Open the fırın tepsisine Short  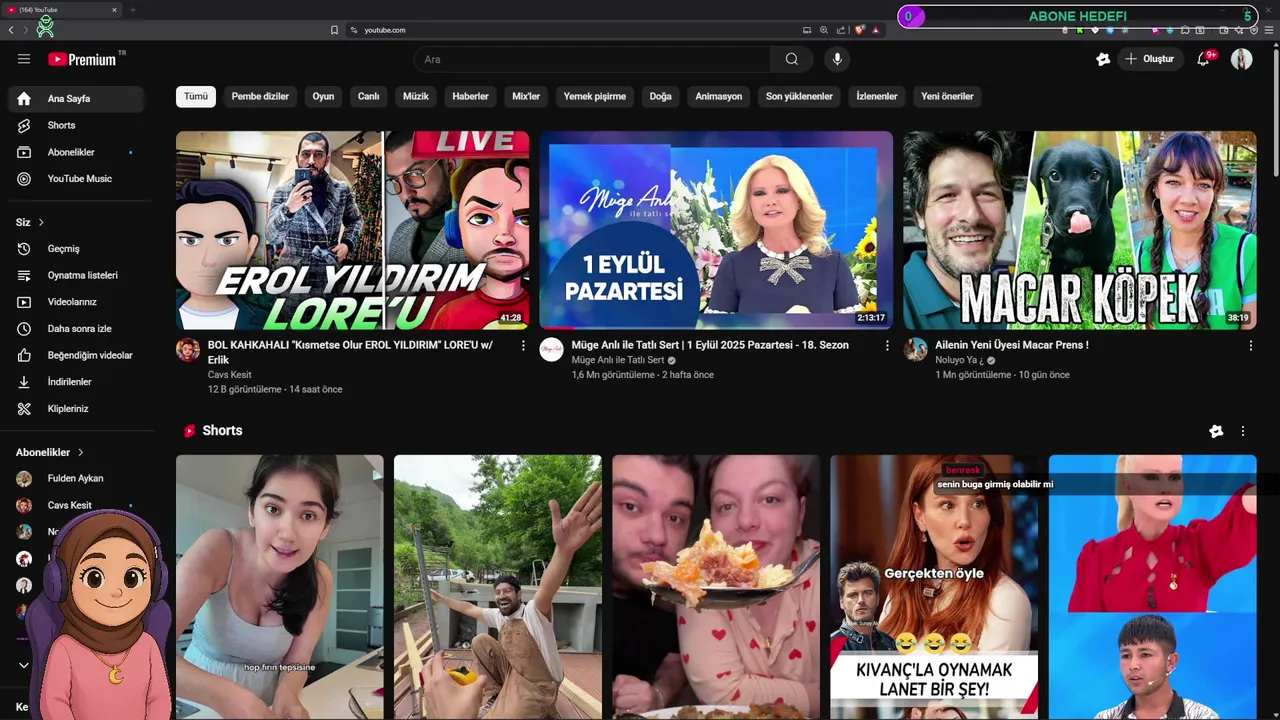point(280,587)
